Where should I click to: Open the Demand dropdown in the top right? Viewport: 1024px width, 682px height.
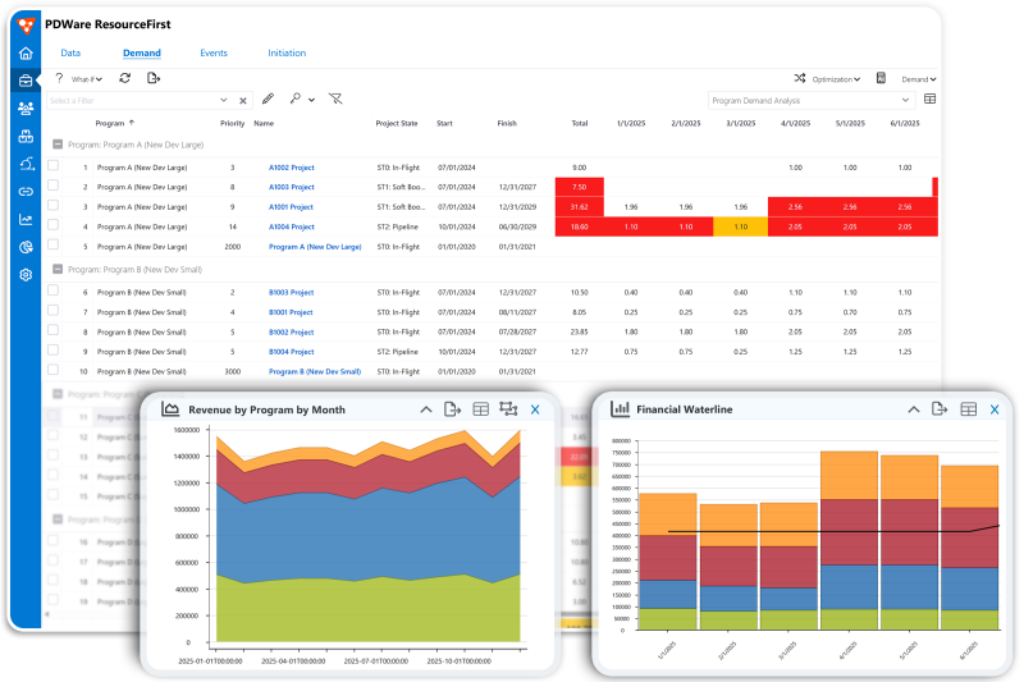coord(918,79)
